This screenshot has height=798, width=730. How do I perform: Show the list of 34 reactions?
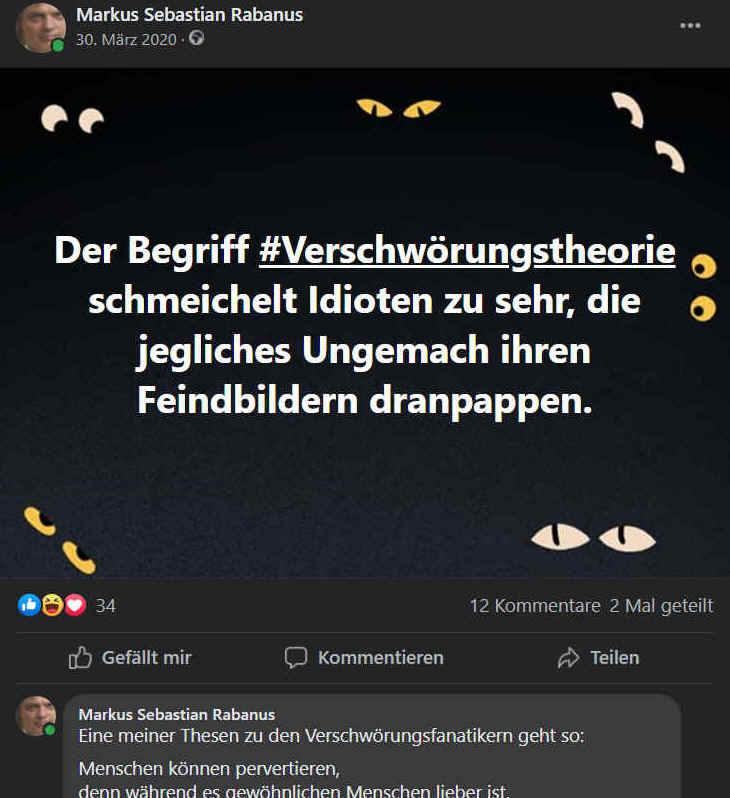click(105, 606)
